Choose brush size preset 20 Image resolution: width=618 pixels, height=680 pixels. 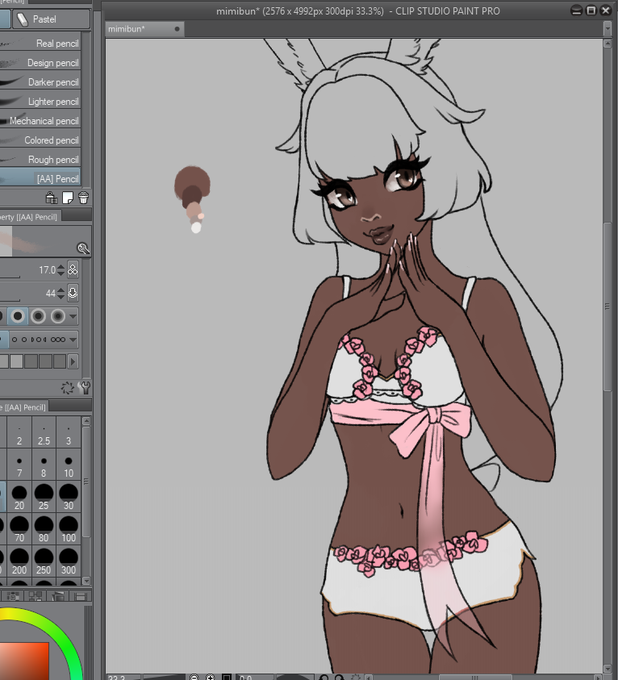[x=19, y=498]
